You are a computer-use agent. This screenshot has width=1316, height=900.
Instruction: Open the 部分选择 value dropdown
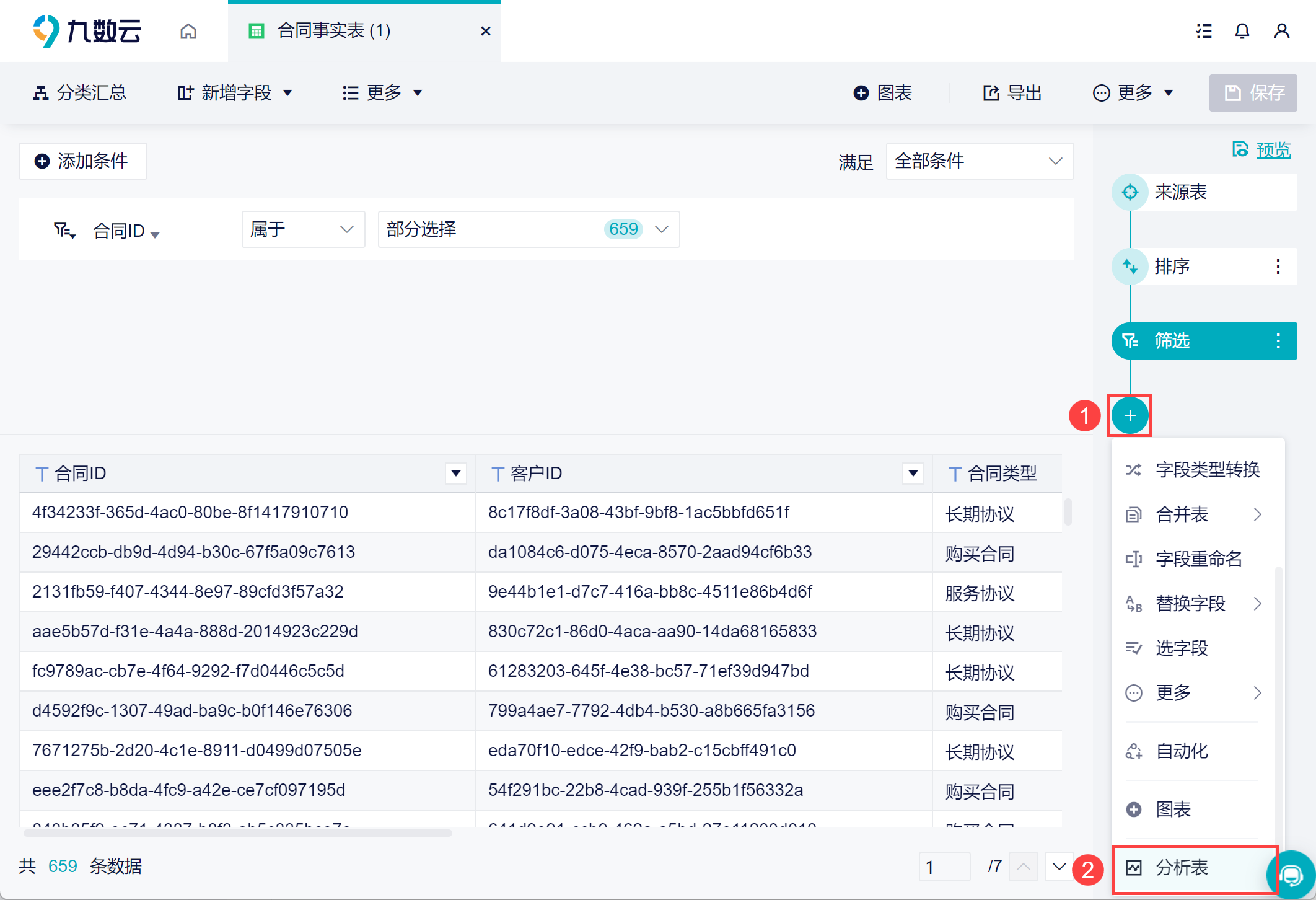[x=528, y=229]
